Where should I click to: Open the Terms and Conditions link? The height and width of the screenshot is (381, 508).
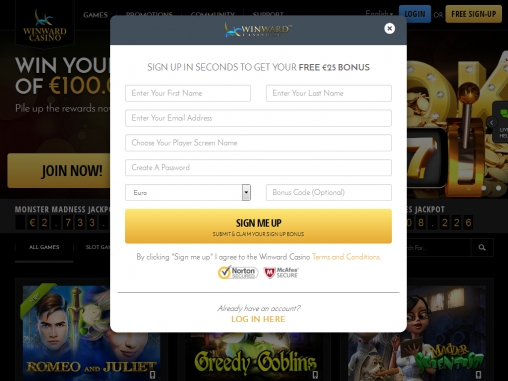click(346, 257)
